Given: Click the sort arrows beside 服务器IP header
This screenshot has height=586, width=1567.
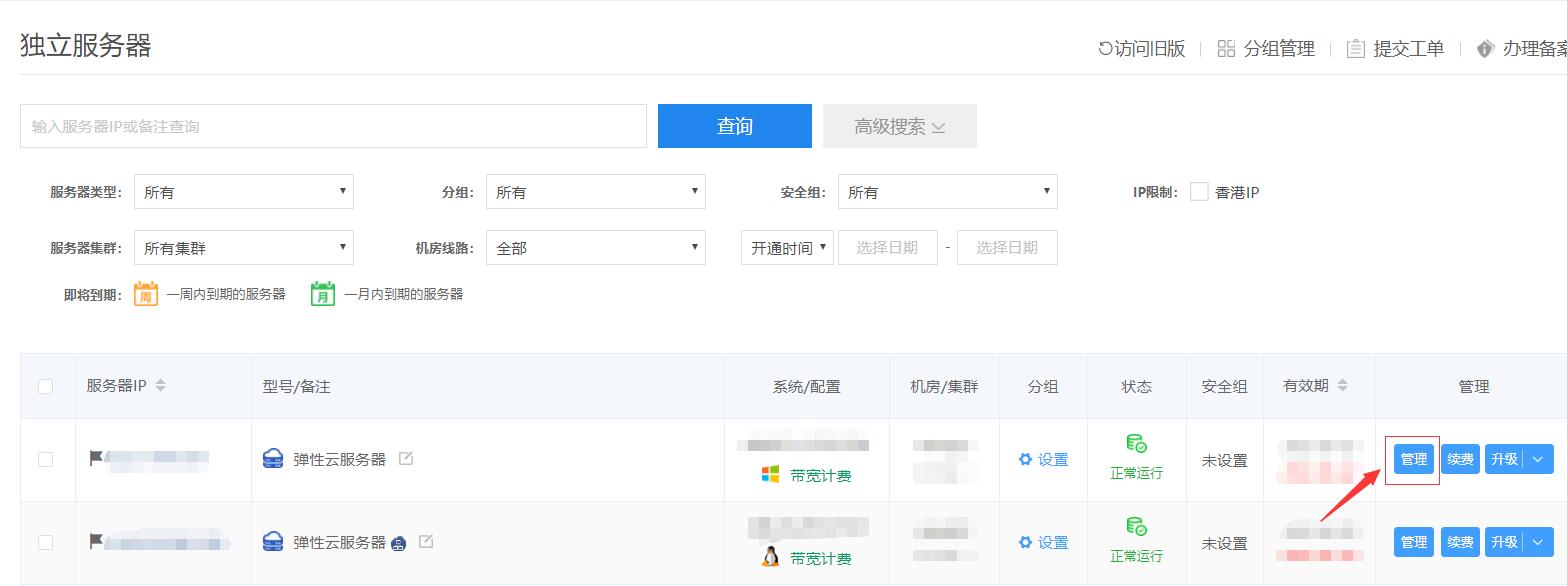Looking at the screenshot, I should (x=161, y=386).
